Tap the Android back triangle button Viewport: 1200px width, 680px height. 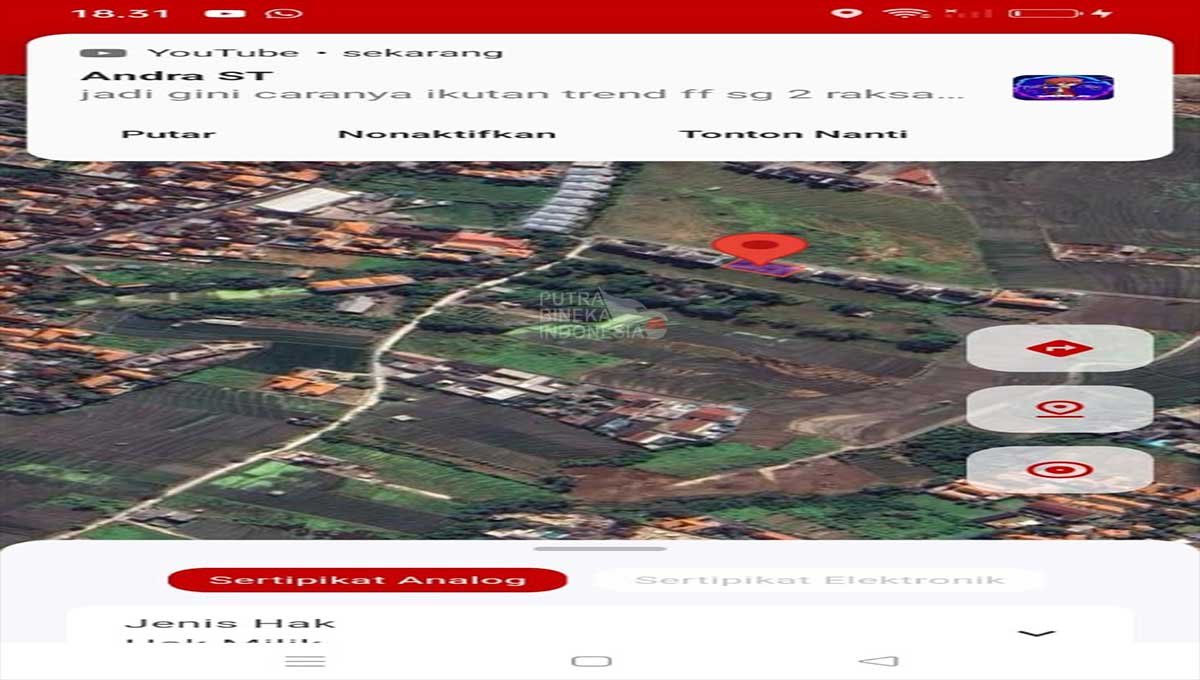click(x=879, y=661)
